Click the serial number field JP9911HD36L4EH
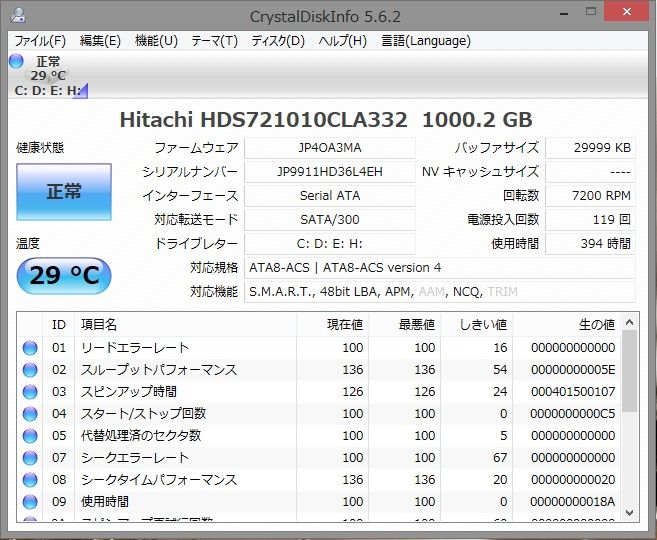The image size is (657, 540). click(x=330, y=172)
